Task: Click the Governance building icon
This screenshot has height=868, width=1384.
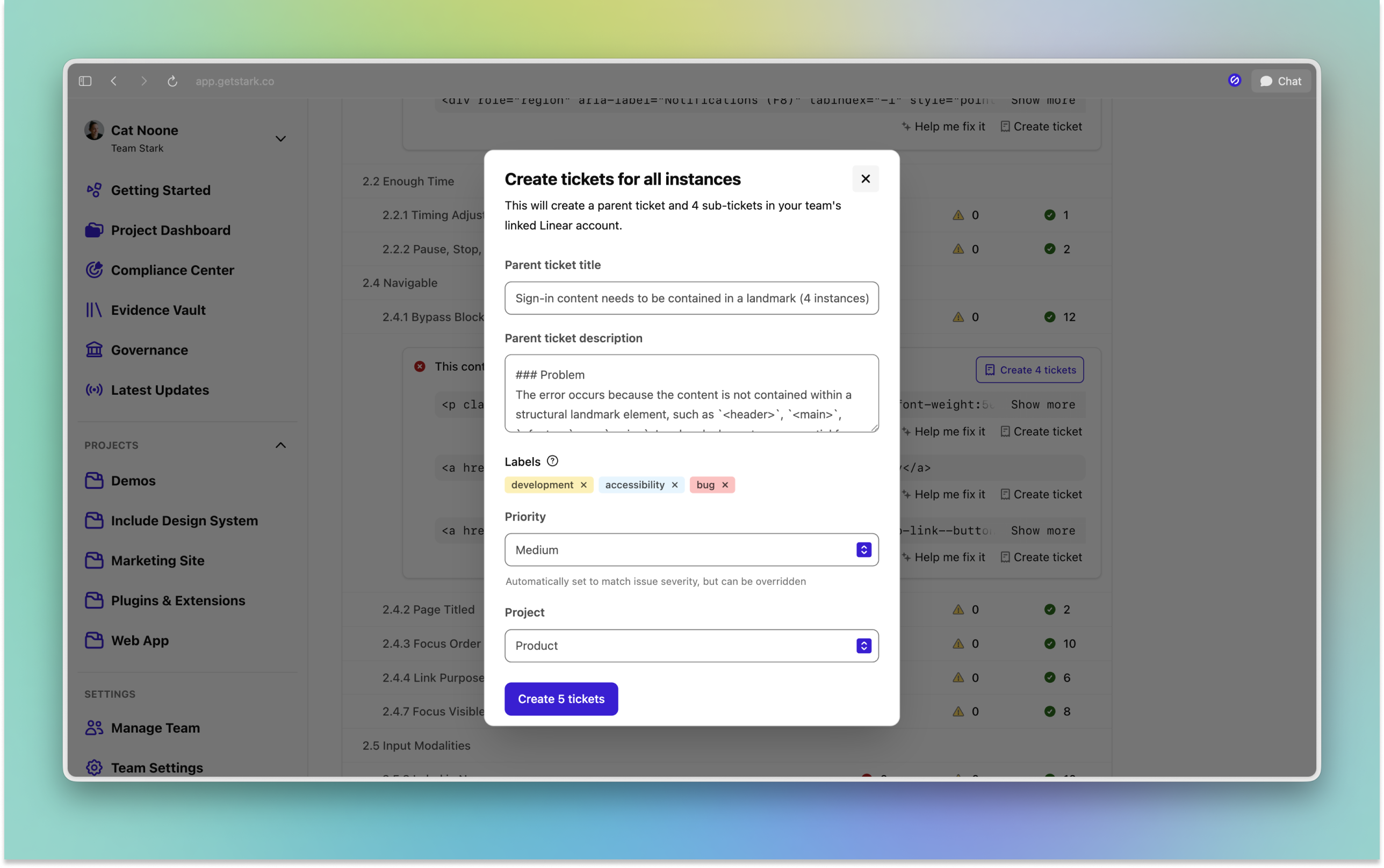Action: pos(94,350)
